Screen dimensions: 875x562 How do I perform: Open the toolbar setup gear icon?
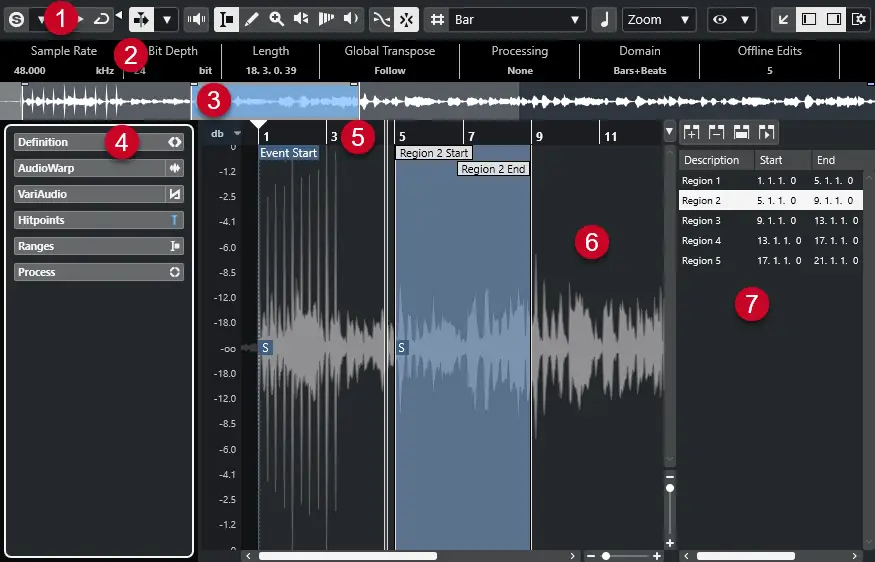click(x=859, y=20)
